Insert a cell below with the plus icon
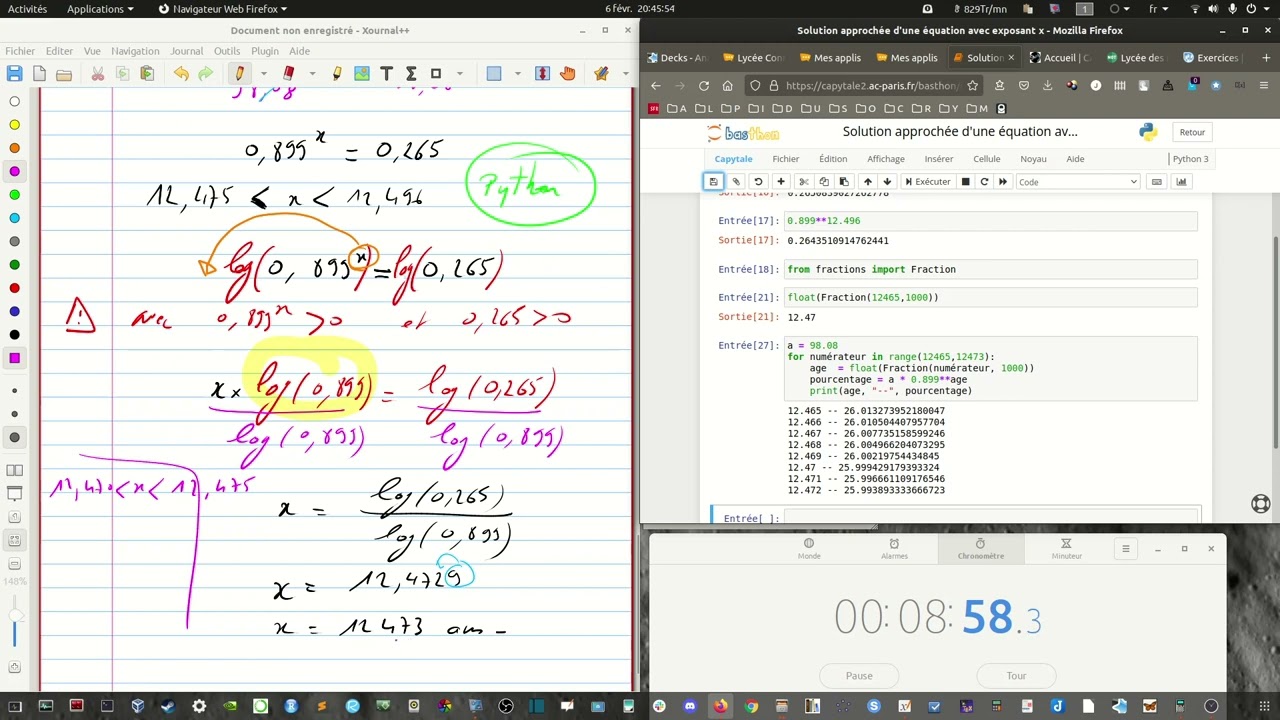Viewport: 1280px width, 720px height. (x=781, y=182)
